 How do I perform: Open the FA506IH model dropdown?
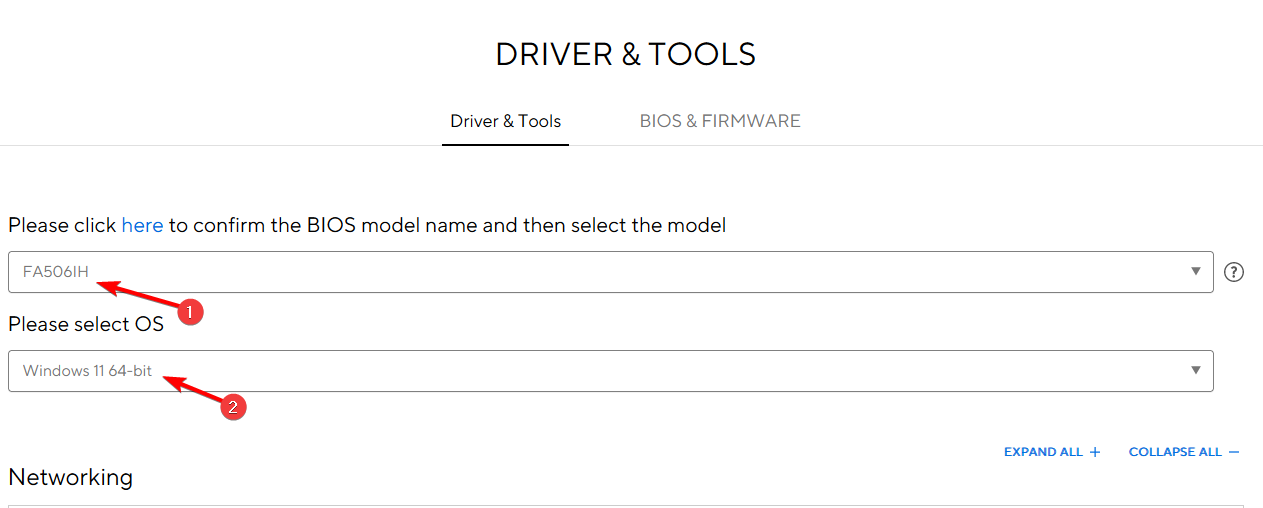tap(611, 272)
